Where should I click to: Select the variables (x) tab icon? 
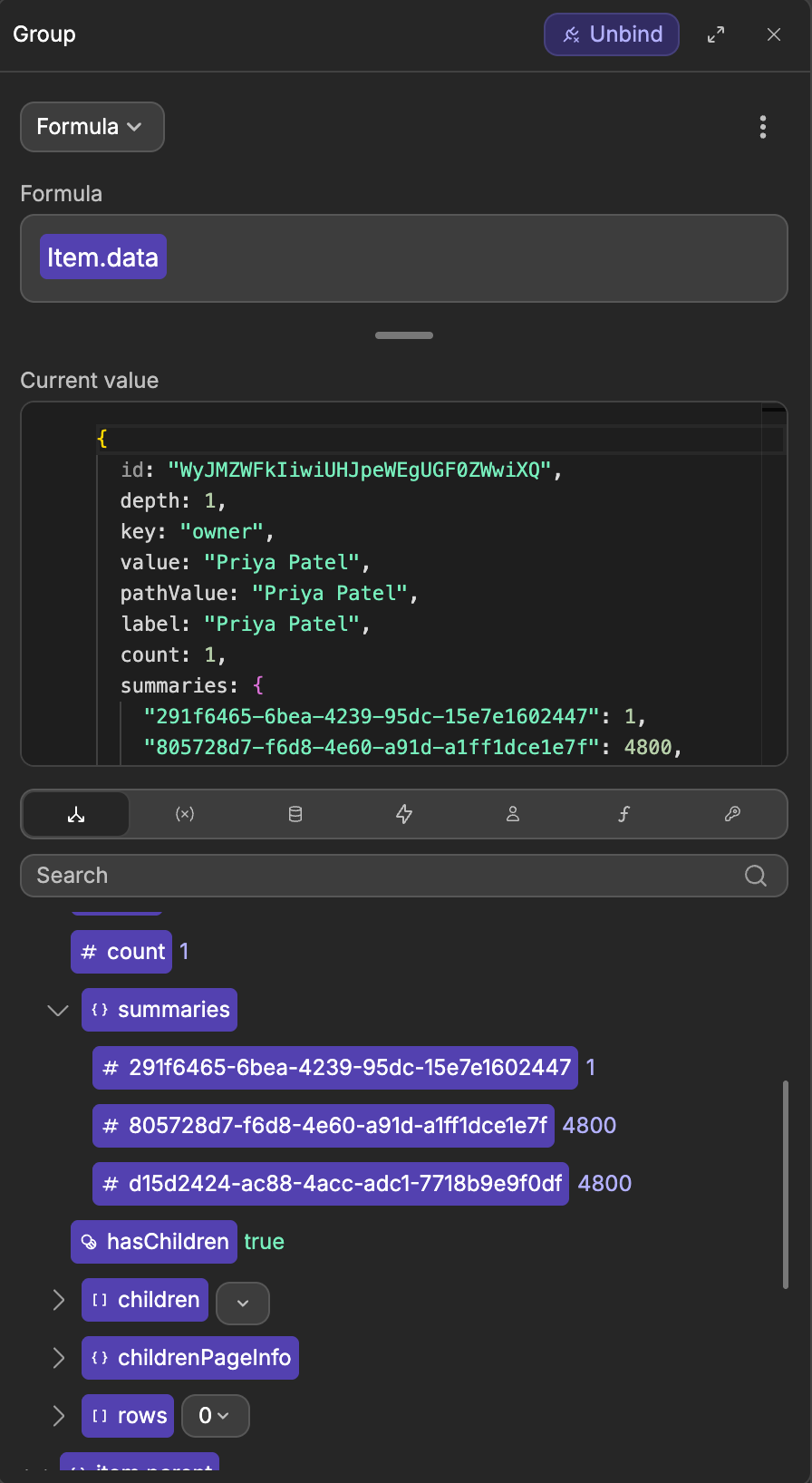point(185,814)
